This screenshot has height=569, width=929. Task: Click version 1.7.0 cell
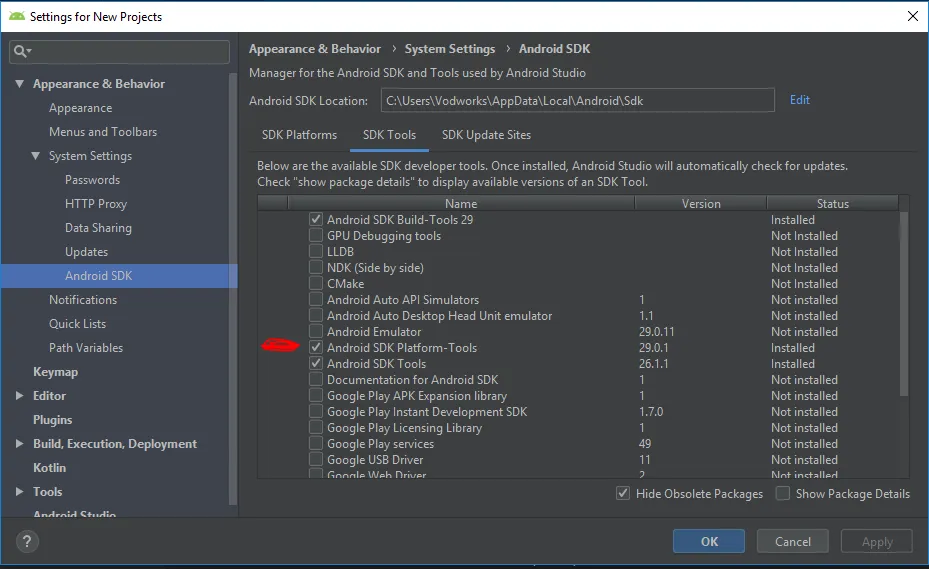pos(651,411)
